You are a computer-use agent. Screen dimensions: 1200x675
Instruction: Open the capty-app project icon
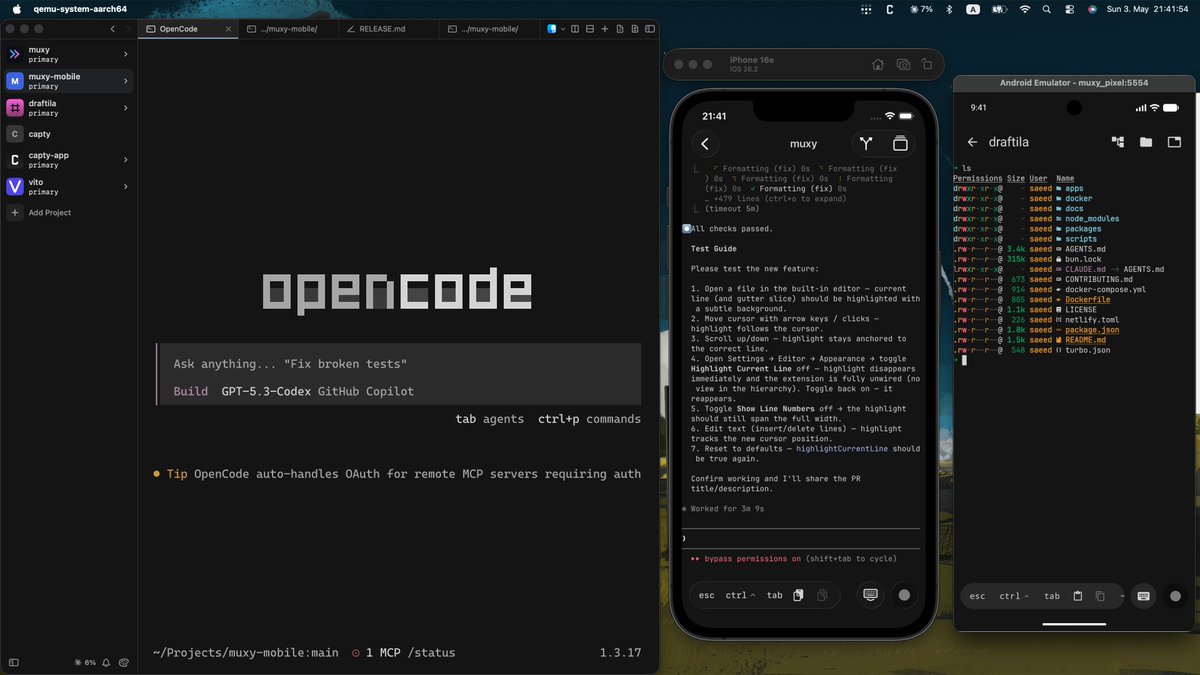pyautogui.click(x=15, y=160)
